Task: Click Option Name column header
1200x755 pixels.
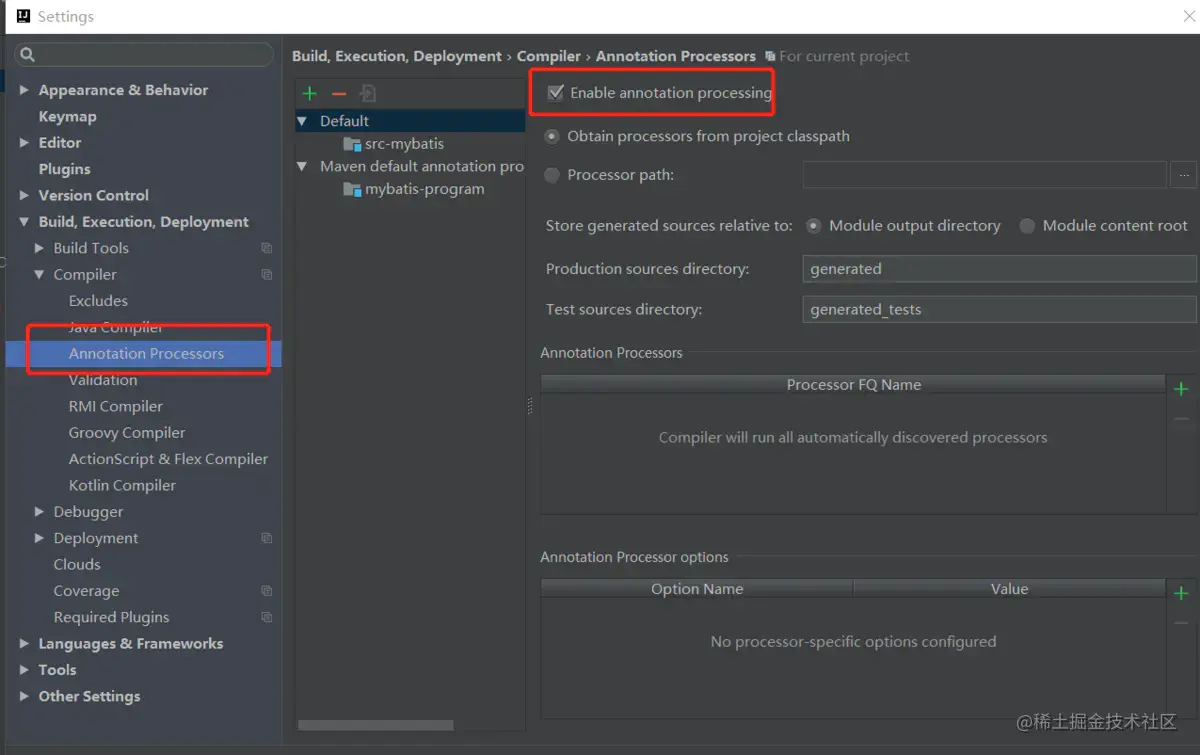Action: point(697,589)
